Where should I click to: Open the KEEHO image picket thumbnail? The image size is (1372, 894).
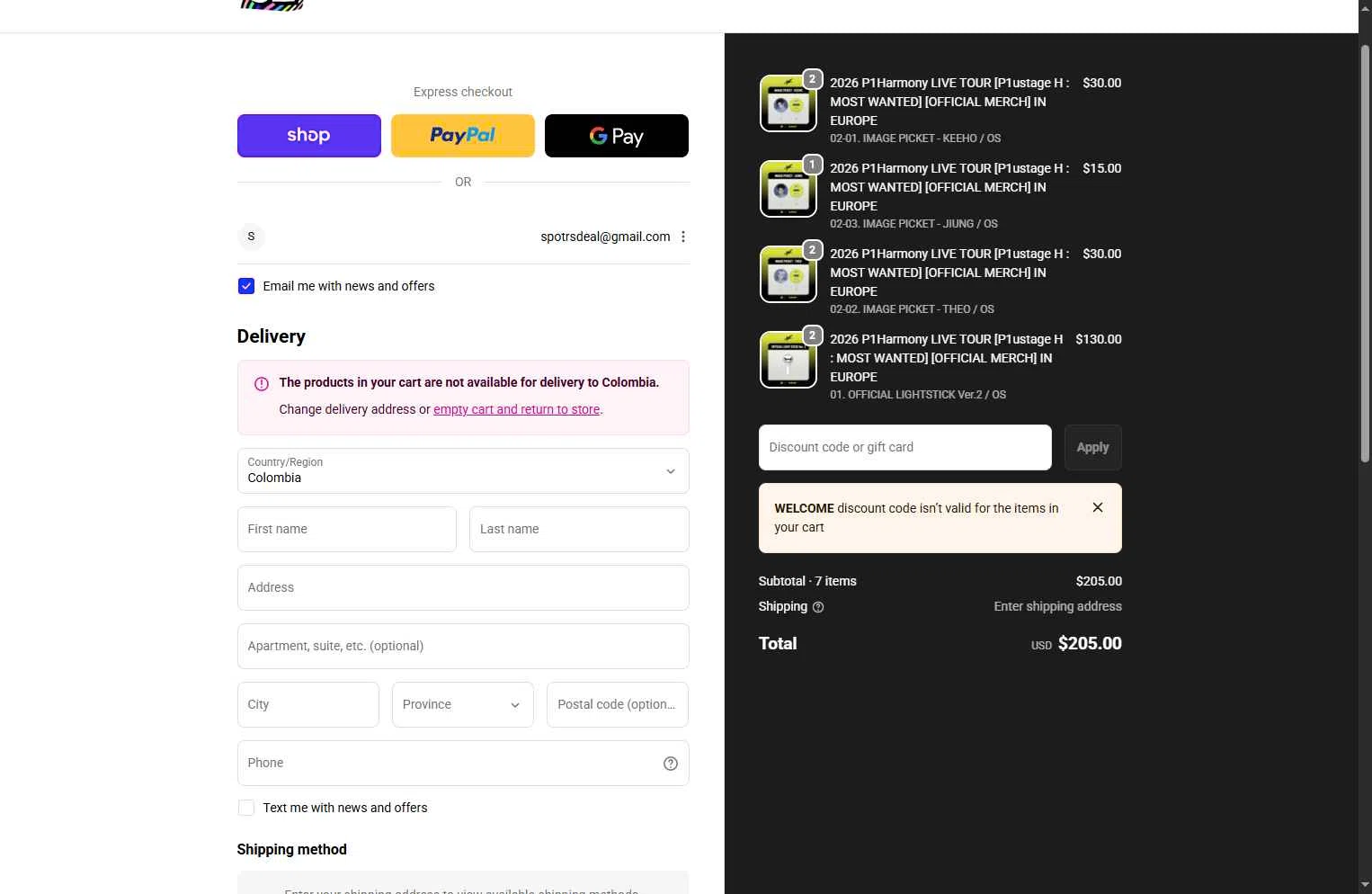(788, 103)
